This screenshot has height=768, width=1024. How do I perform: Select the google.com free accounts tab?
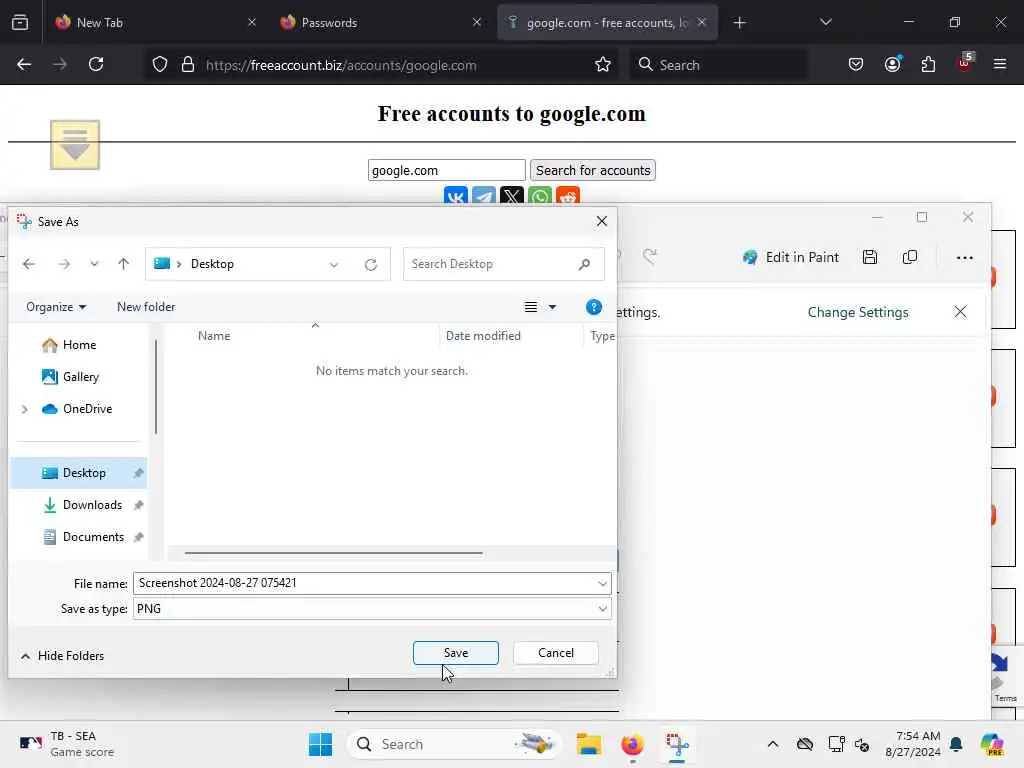607,22
